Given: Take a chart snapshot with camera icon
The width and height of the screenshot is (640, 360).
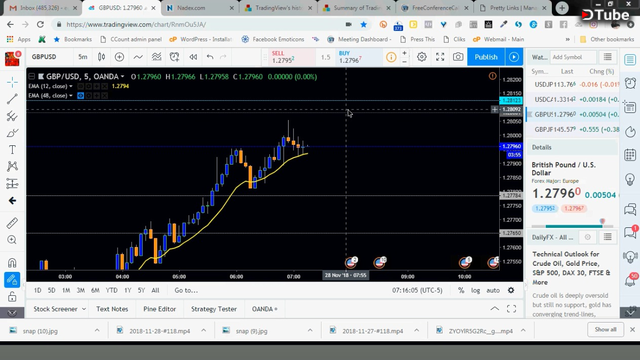Looking at the screenshot, I should tap(458, 57).
